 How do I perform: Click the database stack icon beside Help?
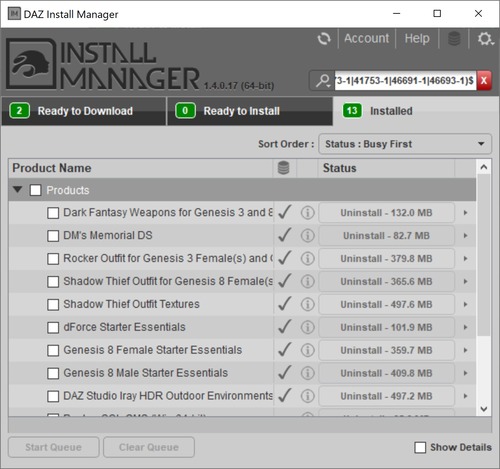click(454, 39)
